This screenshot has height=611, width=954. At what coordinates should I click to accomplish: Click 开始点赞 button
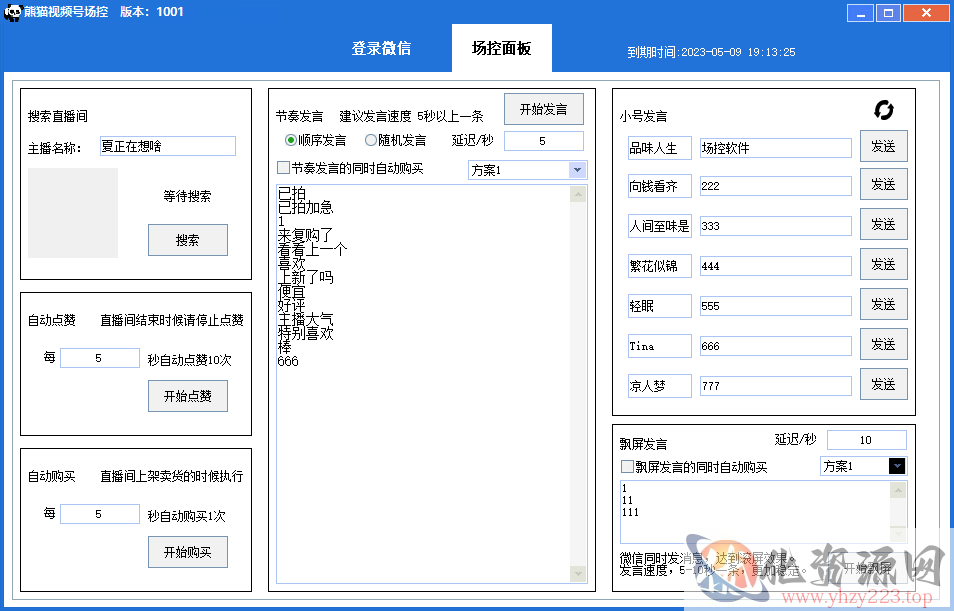click(x=187, y=396)
